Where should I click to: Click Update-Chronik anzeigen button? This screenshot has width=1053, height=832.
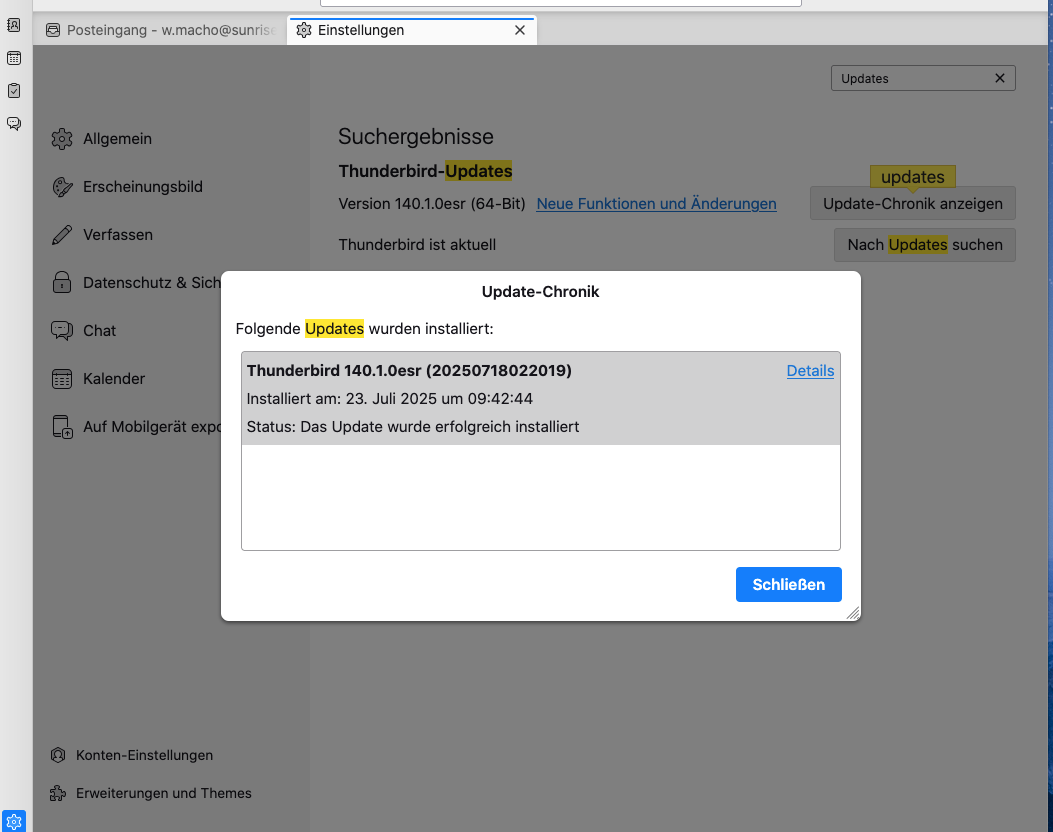(913, 203)
